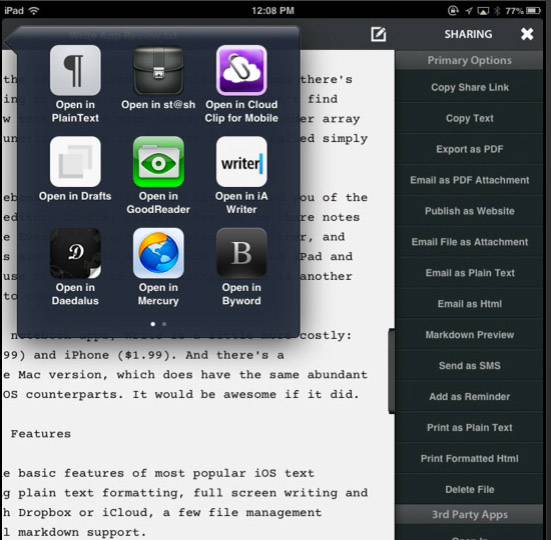Tap line 'Dropbox or iCloud, a few file management'

pyautogui.click(x=170, y=513)
